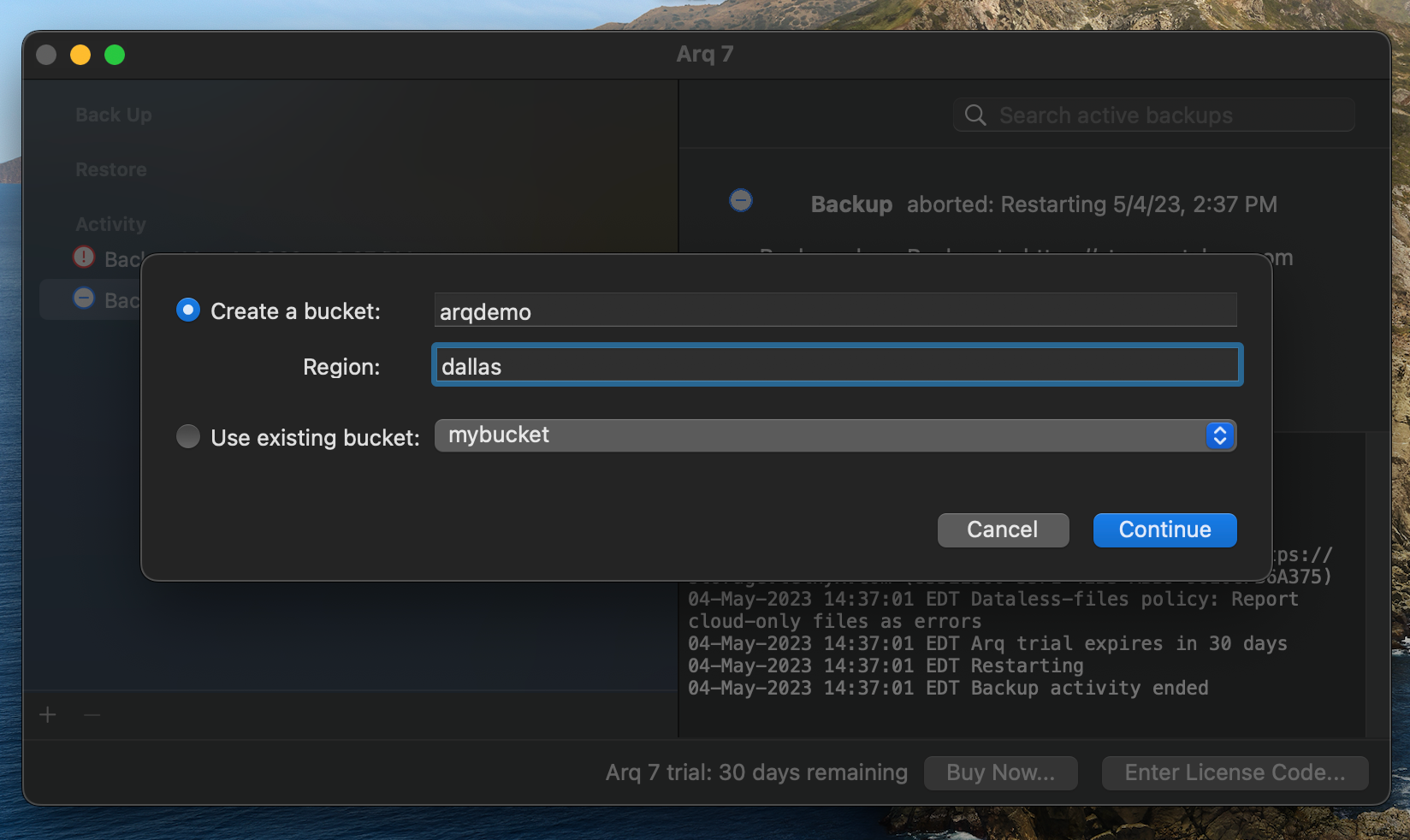
Task: Open the mybucket existing bucket dropdown
Action: [x=835, y=435]
